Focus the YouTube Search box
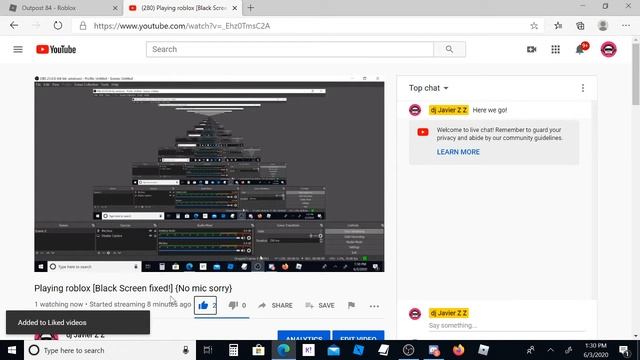Screen dimensions: 640x360 (x=290, y=49)
